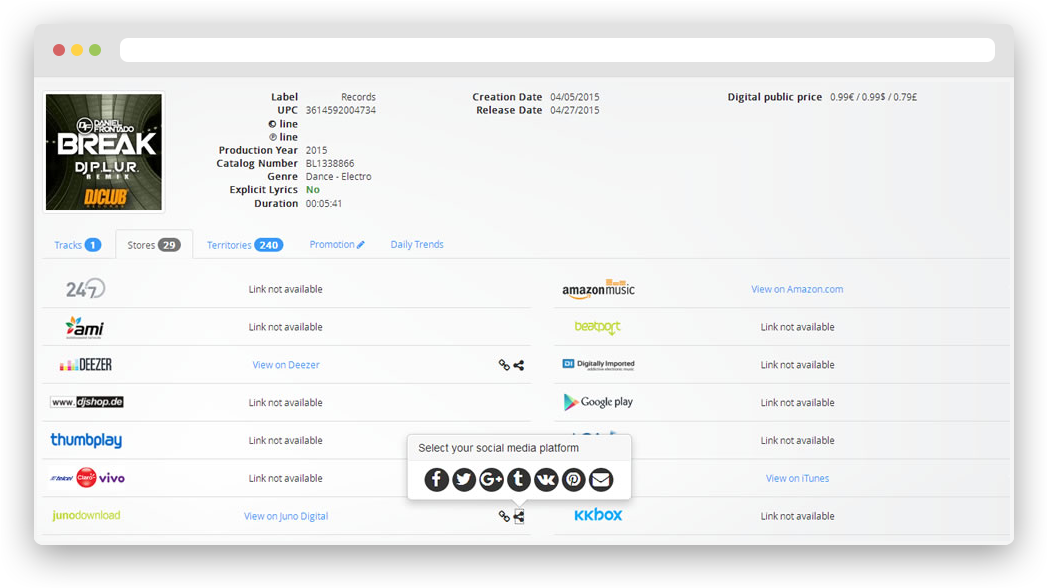This screenshot has height=588, width=1047.
Task: Open the share icon next to Deezer
Action: (x=518, y=365)
